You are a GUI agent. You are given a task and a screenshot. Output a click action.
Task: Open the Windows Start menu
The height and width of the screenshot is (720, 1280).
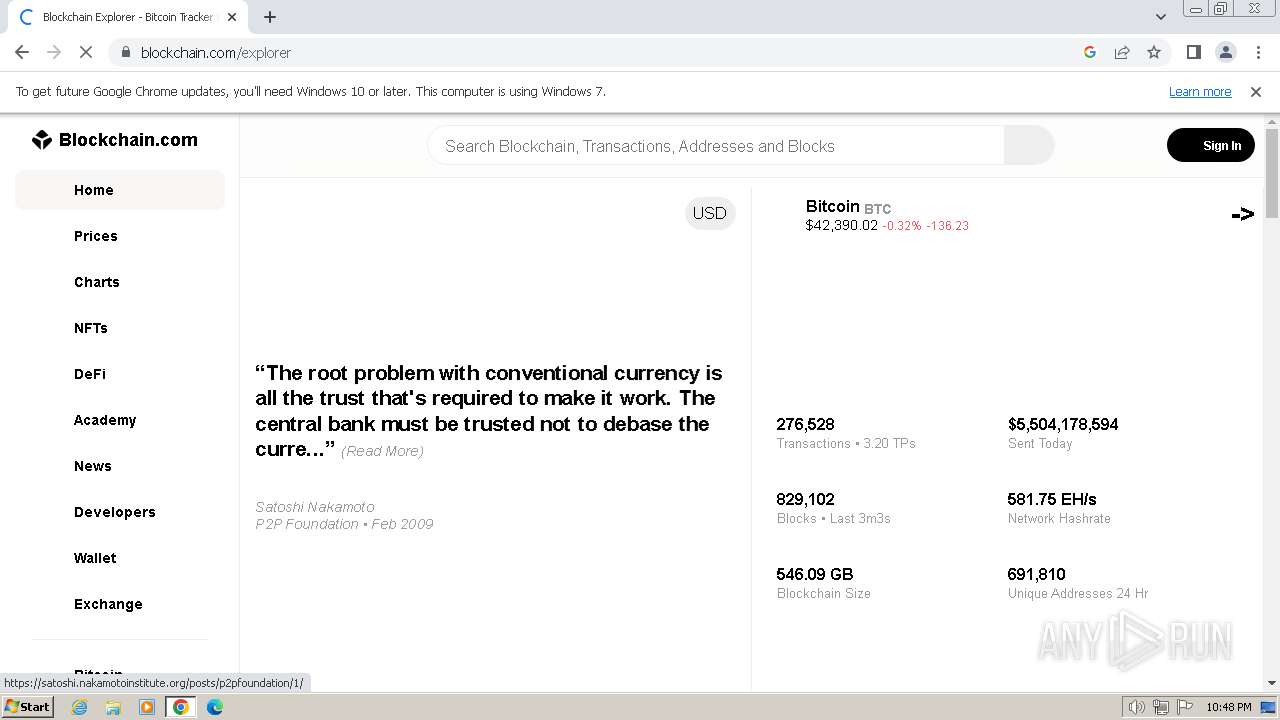(27, 707)
